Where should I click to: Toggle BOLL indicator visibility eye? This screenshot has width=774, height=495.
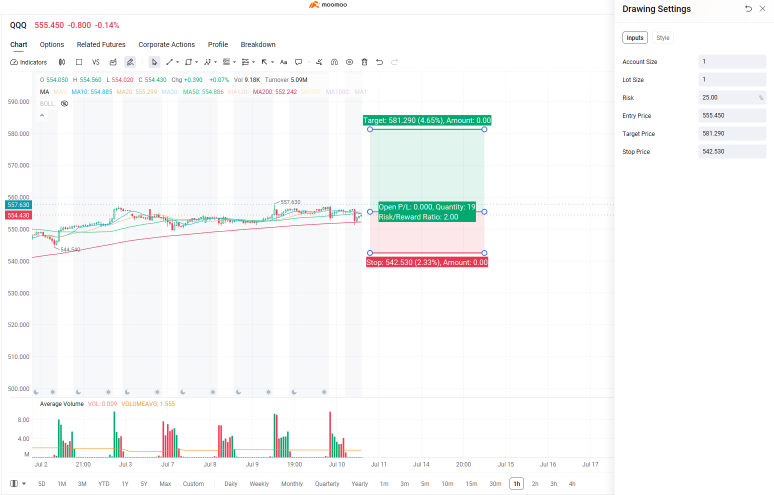64,104
